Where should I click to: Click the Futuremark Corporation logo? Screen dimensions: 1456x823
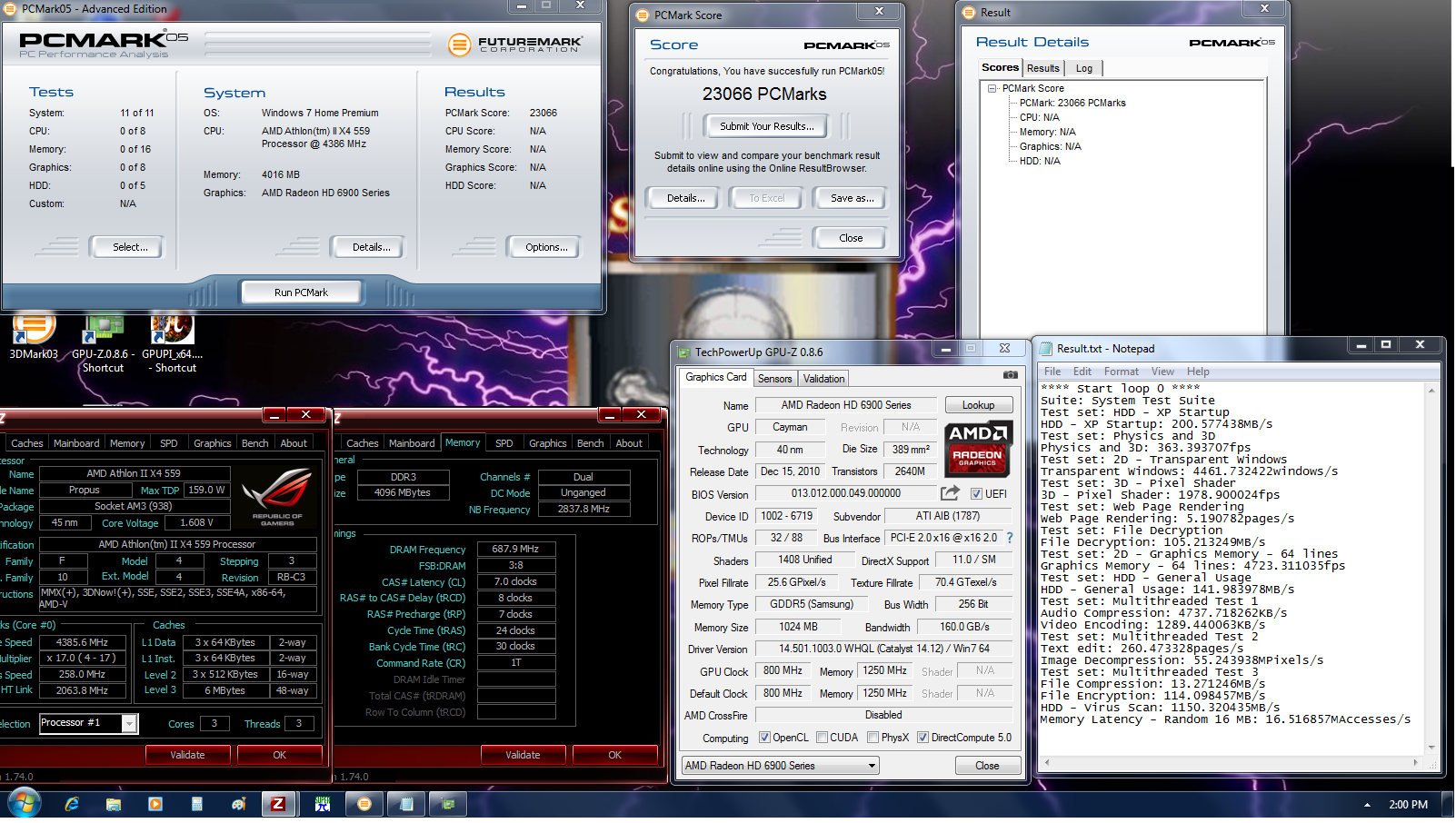(515, 45)
